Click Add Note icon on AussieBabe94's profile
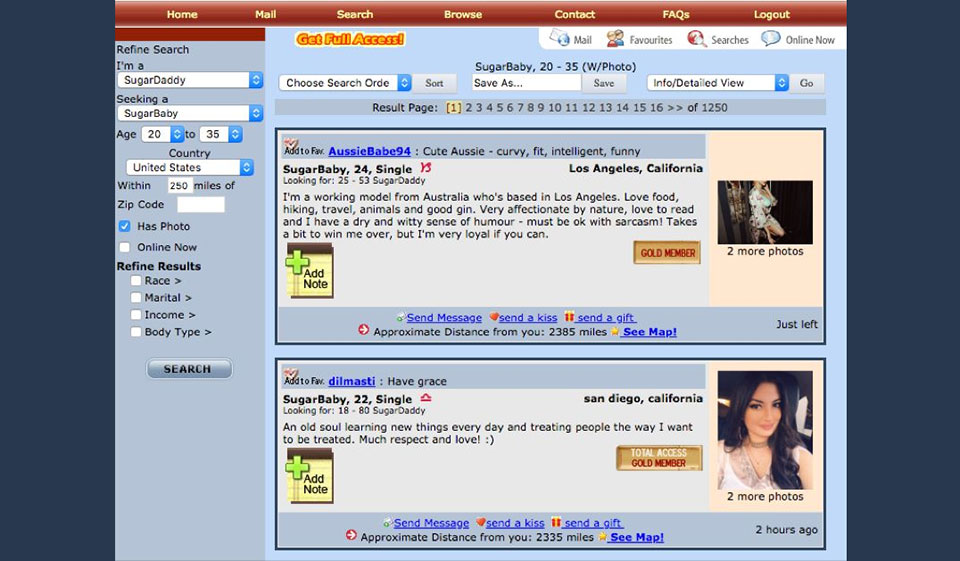The width and height of the screenshot is (960, 561). point(309,271)
